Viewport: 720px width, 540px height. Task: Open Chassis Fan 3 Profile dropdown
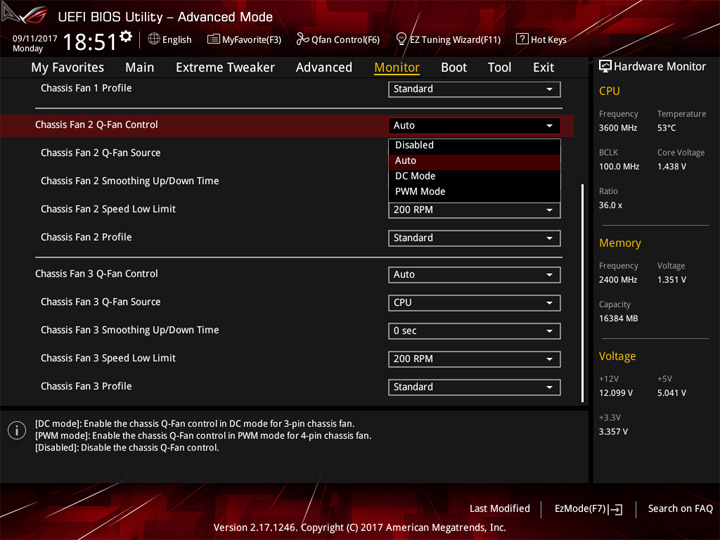(474, 387)
